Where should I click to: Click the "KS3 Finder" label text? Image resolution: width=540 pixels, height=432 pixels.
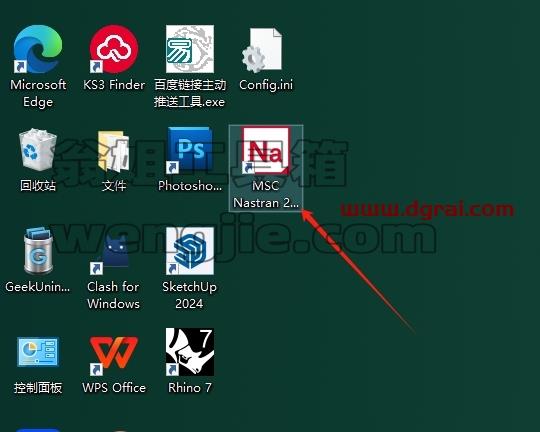click(114, 85)
